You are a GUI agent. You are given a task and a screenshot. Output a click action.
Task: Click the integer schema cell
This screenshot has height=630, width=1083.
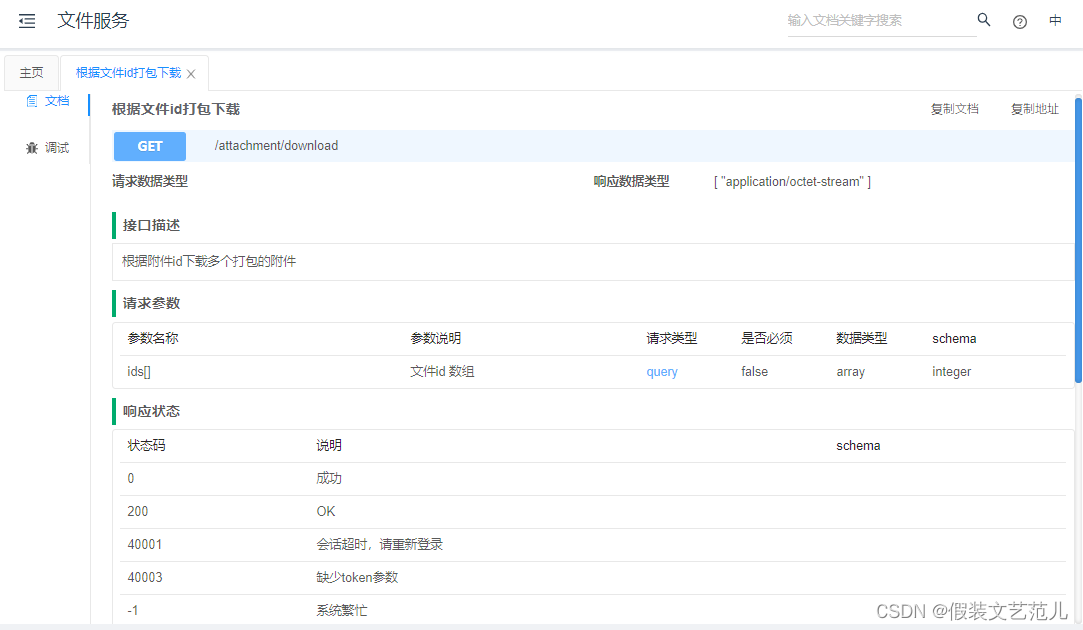tap(951, 372)
